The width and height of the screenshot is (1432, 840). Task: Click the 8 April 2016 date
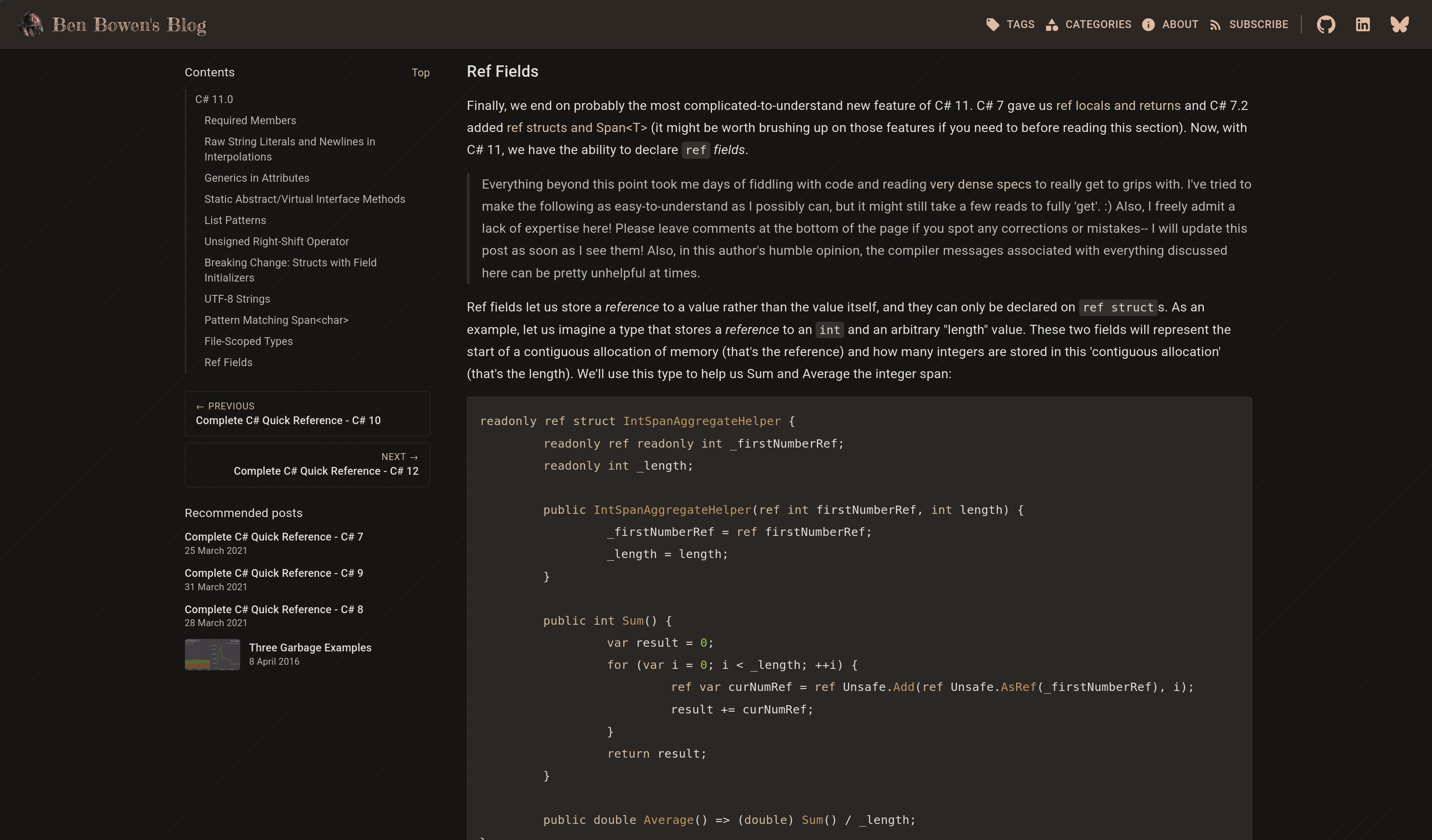click(274, 661)
